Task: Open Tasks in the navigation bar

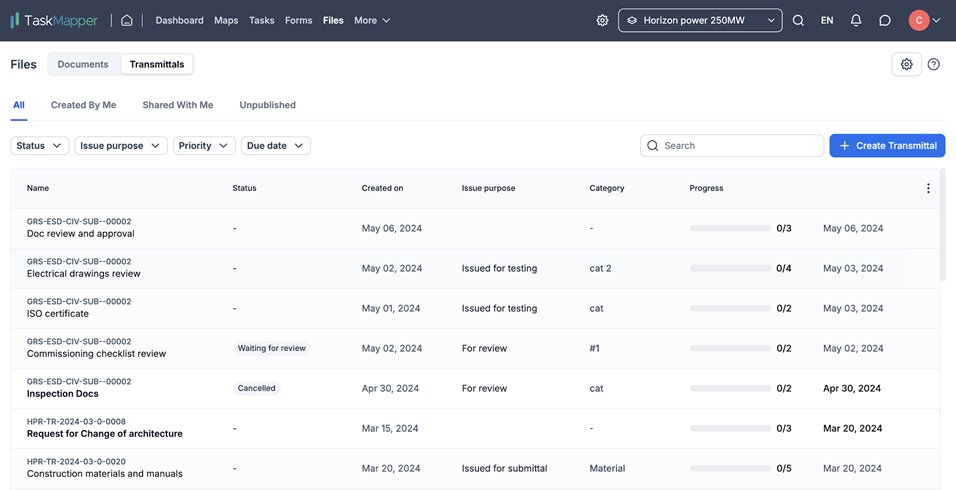Action: click(x=262, y=20)
